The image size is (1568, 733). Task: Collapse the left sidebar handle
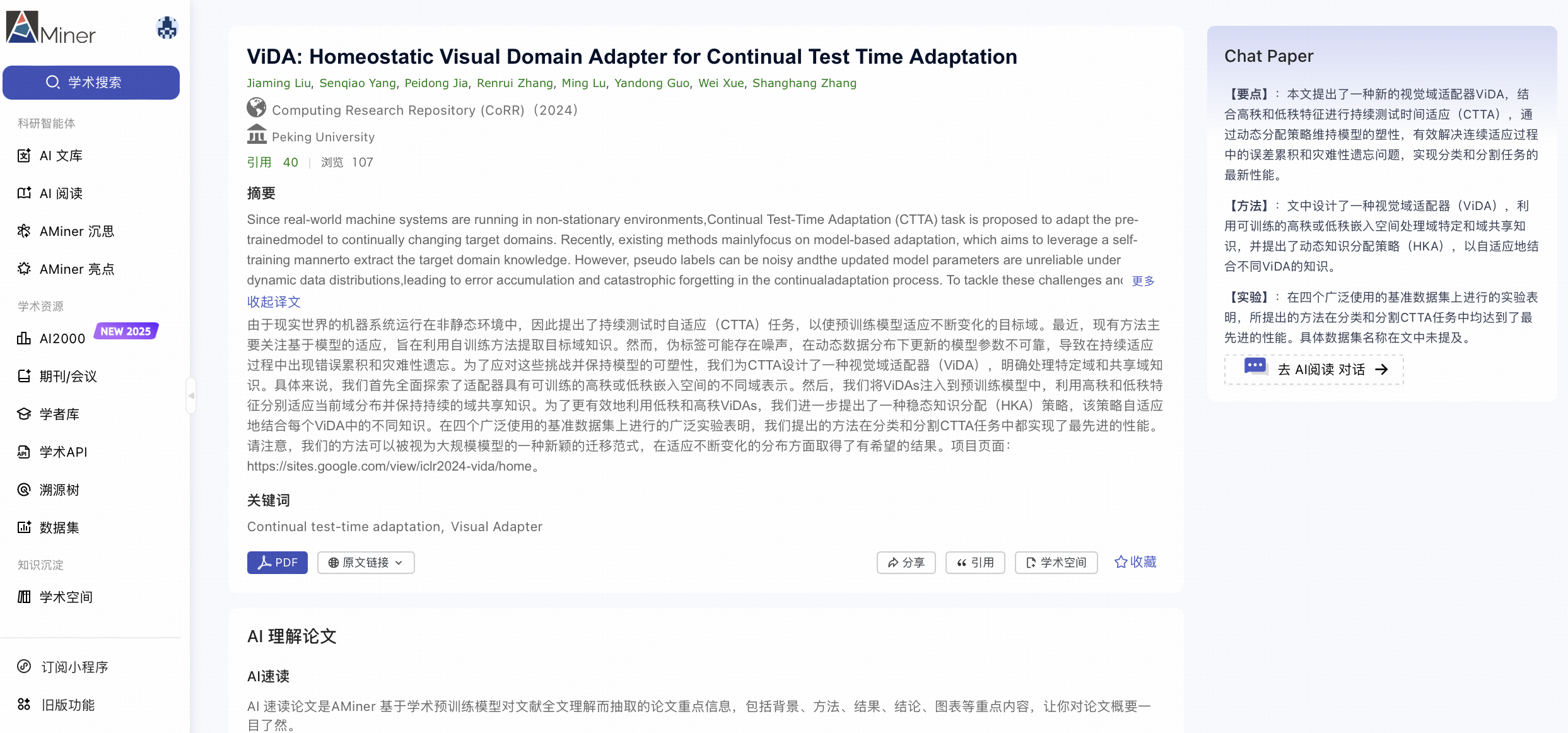tap(191, 396)
